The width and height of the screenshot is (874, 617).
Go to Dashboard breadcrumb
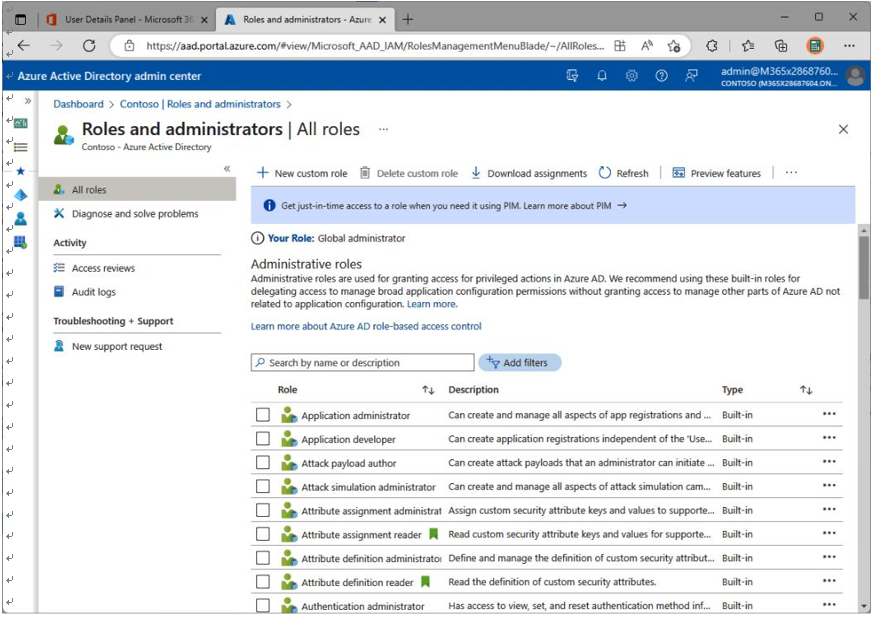79,104
